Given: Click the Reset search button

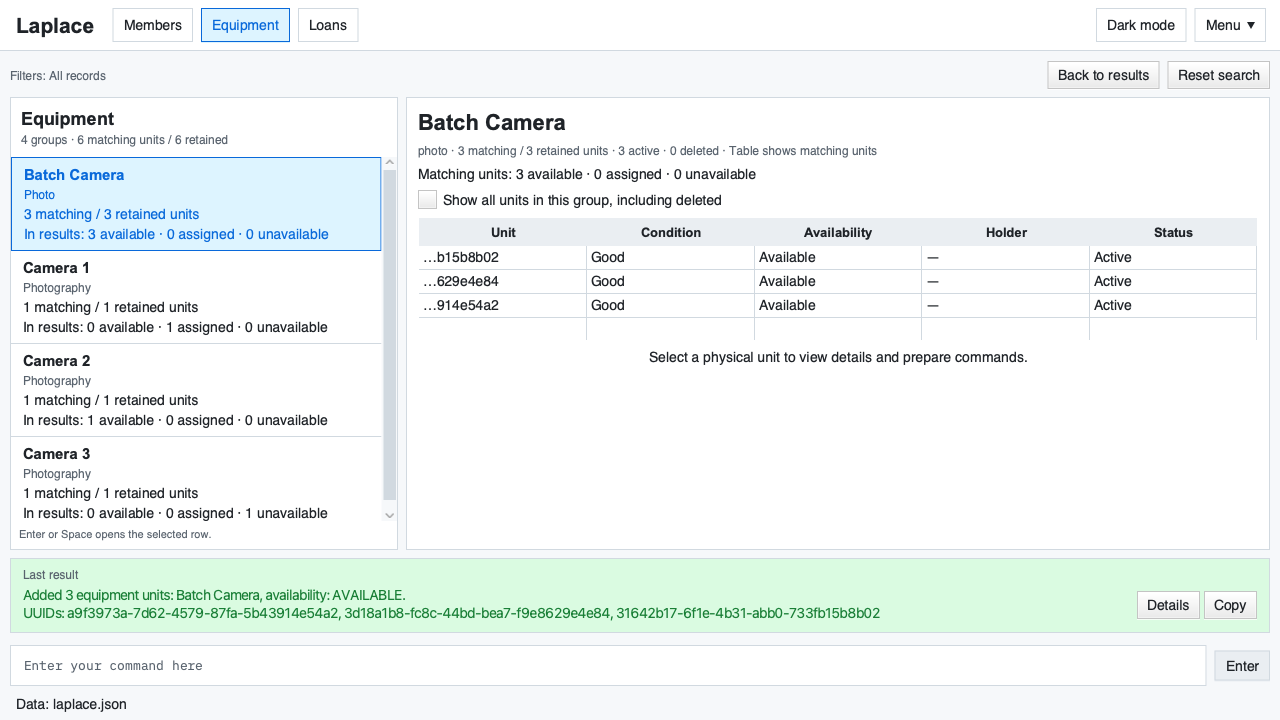Looking at the screenshot, I should coord(1218,75).
